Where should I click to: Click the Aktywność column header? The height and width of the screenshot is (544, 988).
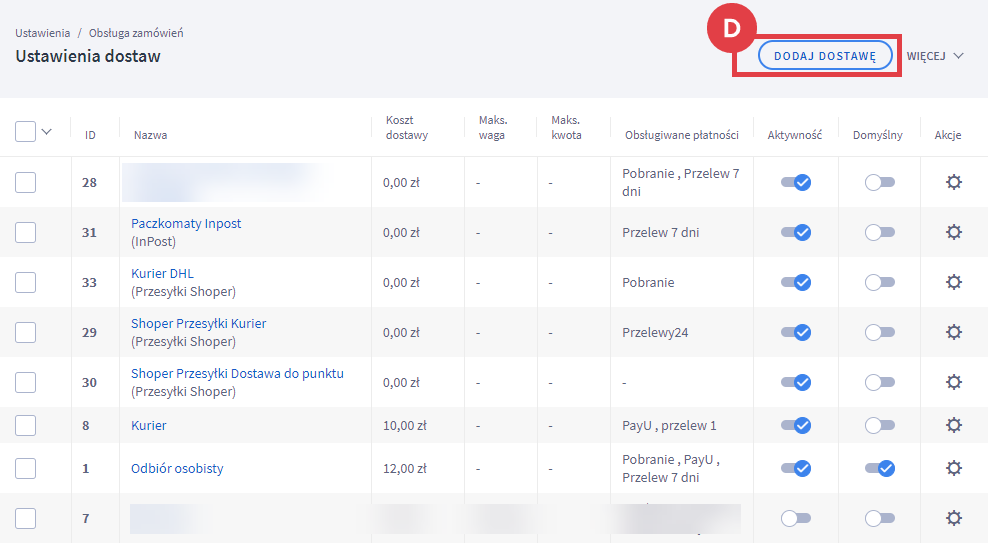(795, 135)
